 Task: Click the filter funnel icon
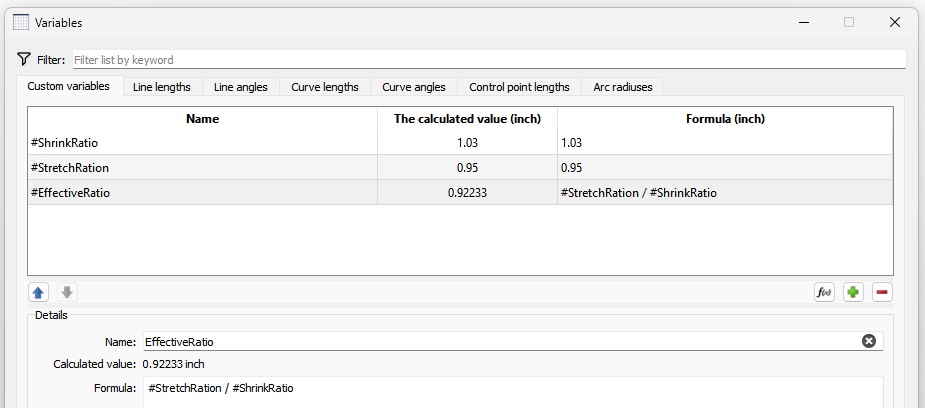point(24,59)
